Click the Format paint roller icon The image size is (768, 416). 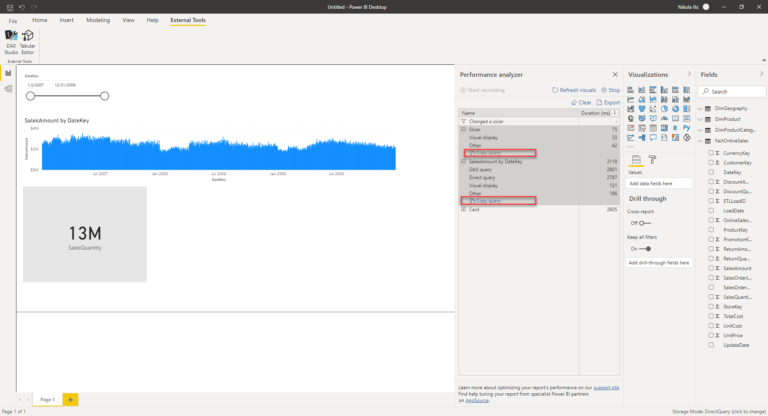tap(651, 159)
